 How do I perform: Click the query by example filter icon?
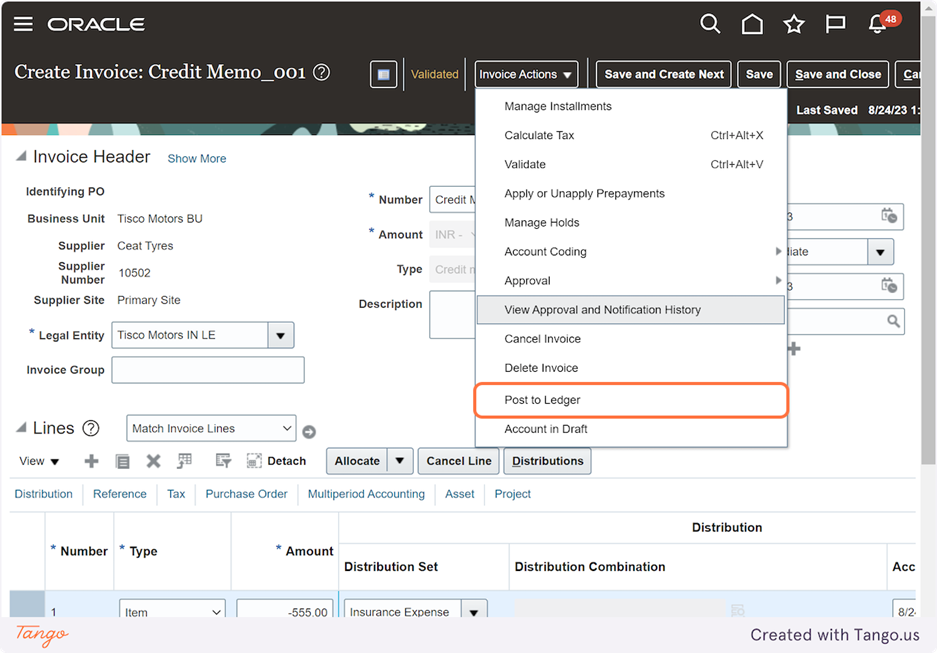point(223,461)
